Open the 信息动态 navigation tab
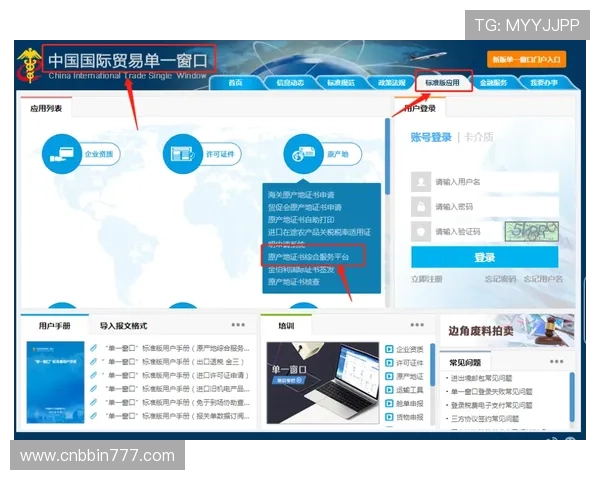600x480 pixels. coord(290,82)
